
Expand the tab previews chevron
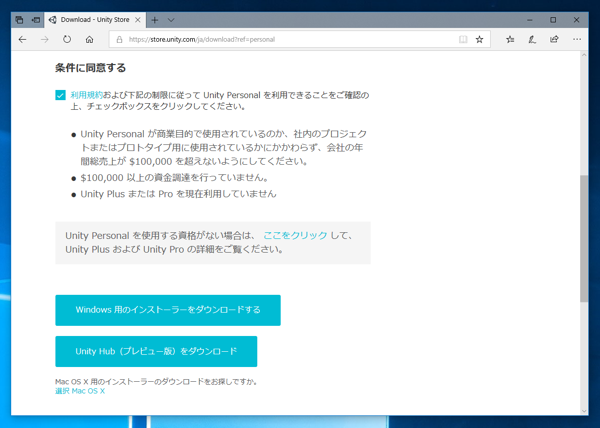pos(171,20)
